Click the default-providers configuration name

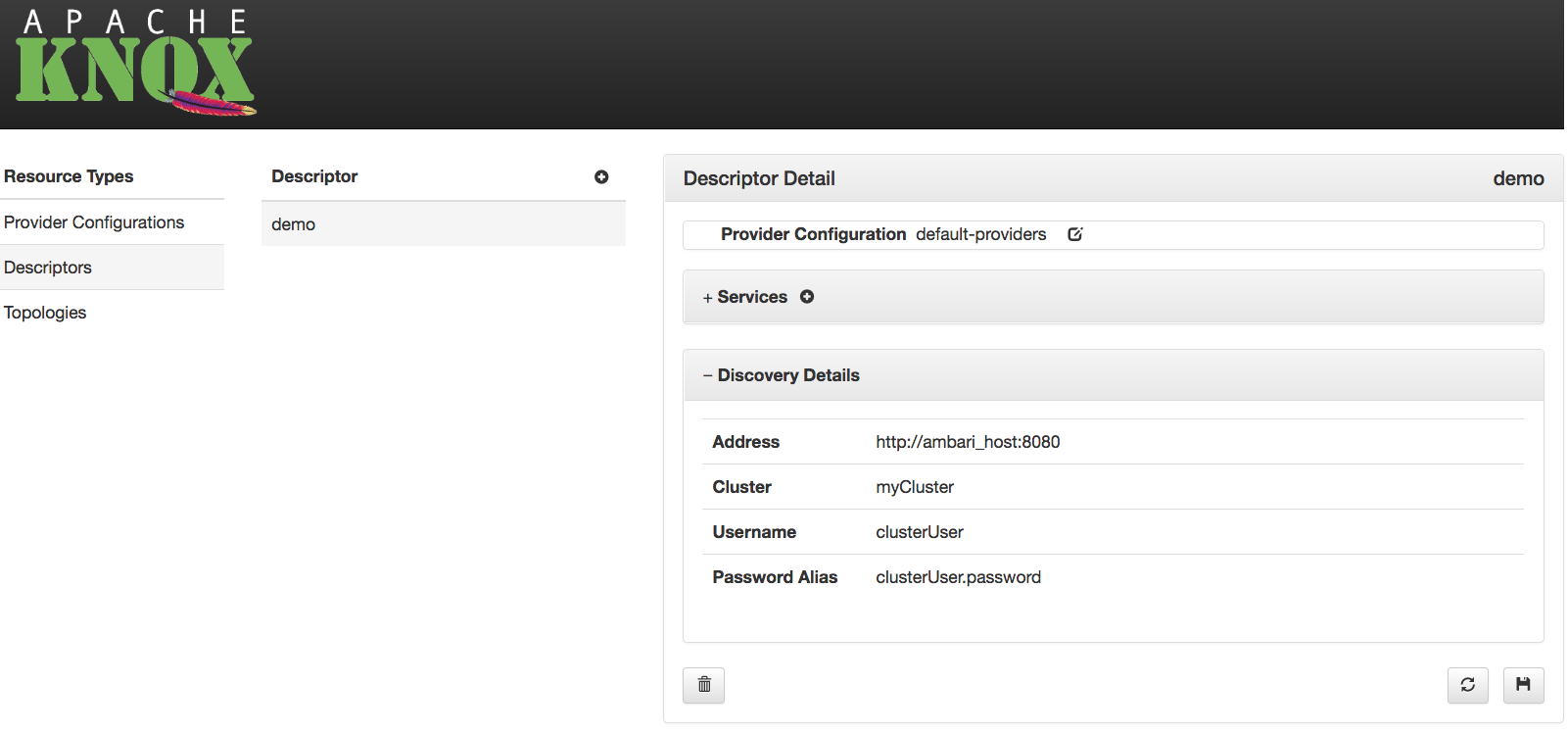click(x=980, y=234)
